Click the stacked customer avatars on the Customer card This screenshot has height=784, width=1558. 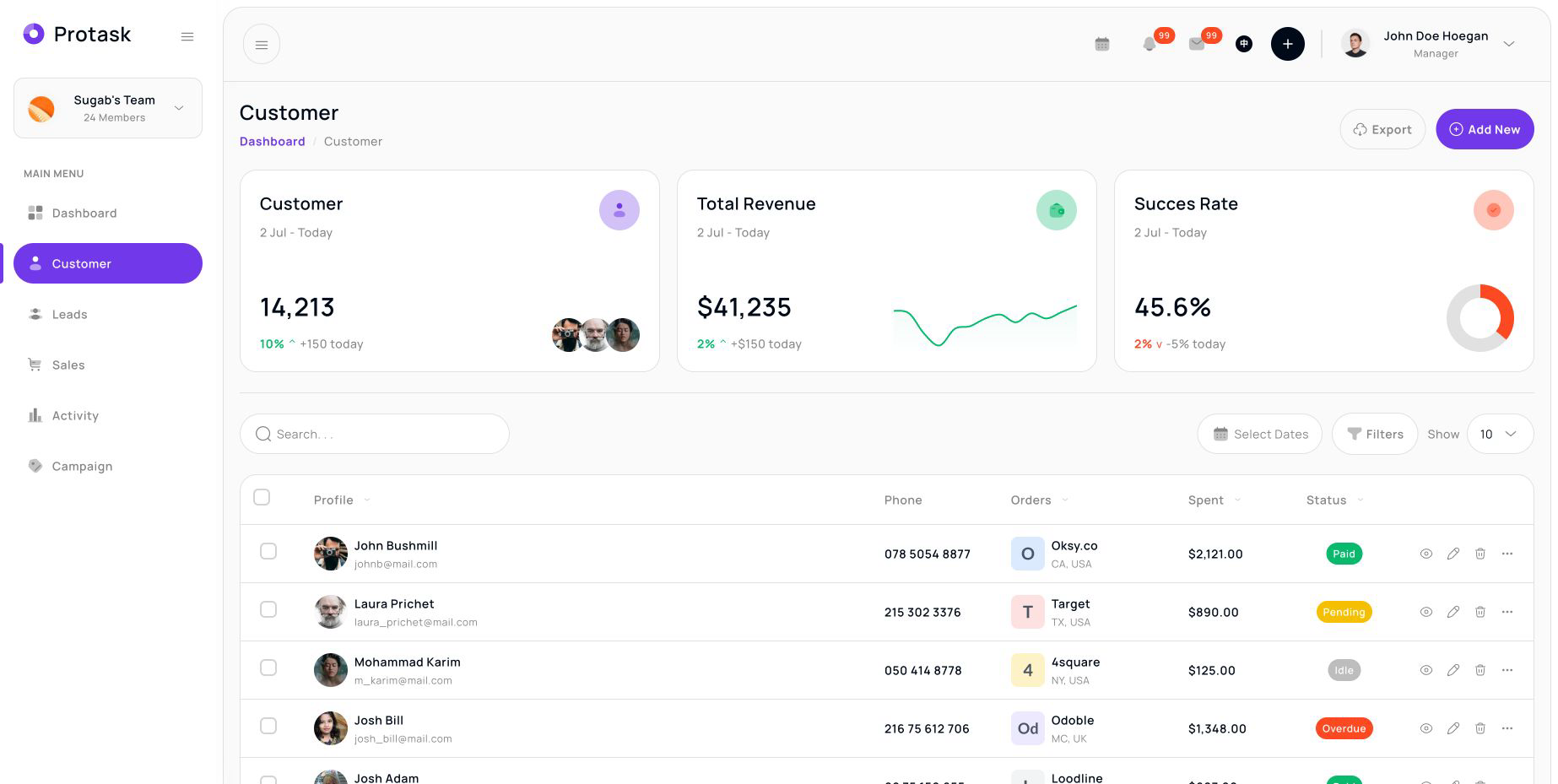click(x=596, y=335)
